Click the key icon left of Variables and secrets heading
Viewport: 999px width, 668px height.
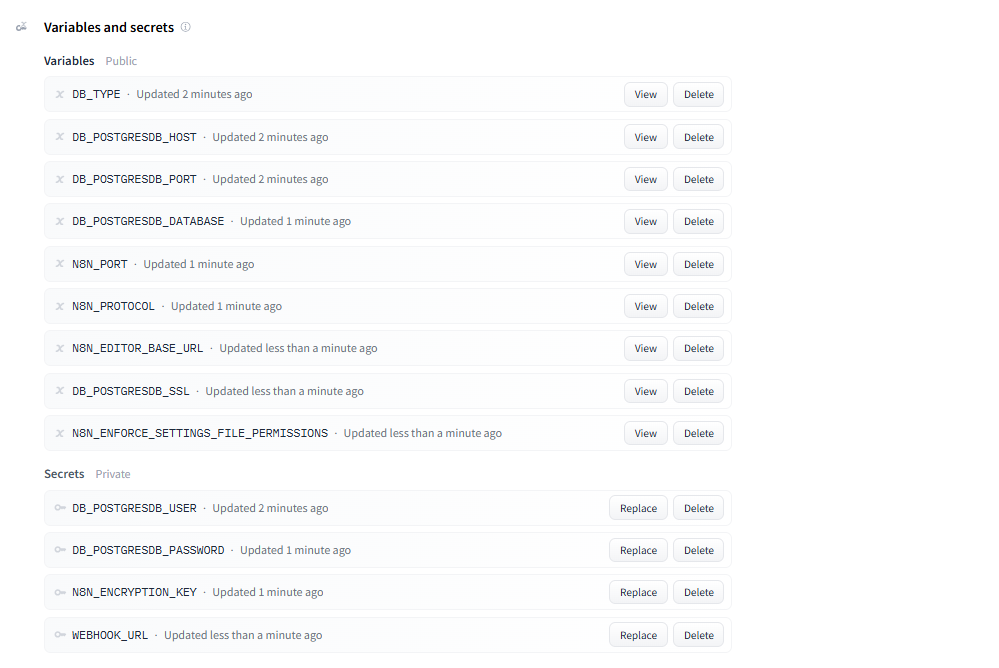(22, 27)
